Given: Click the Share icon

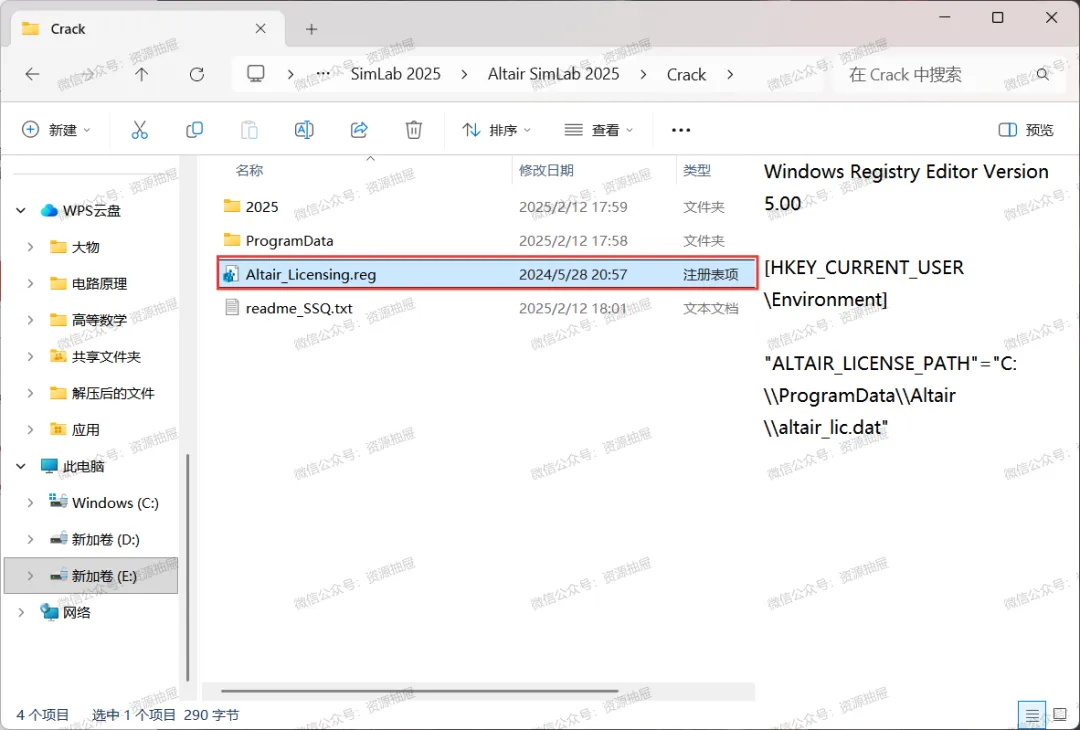Looking at the screenshot, I should (x=359, y=129).
